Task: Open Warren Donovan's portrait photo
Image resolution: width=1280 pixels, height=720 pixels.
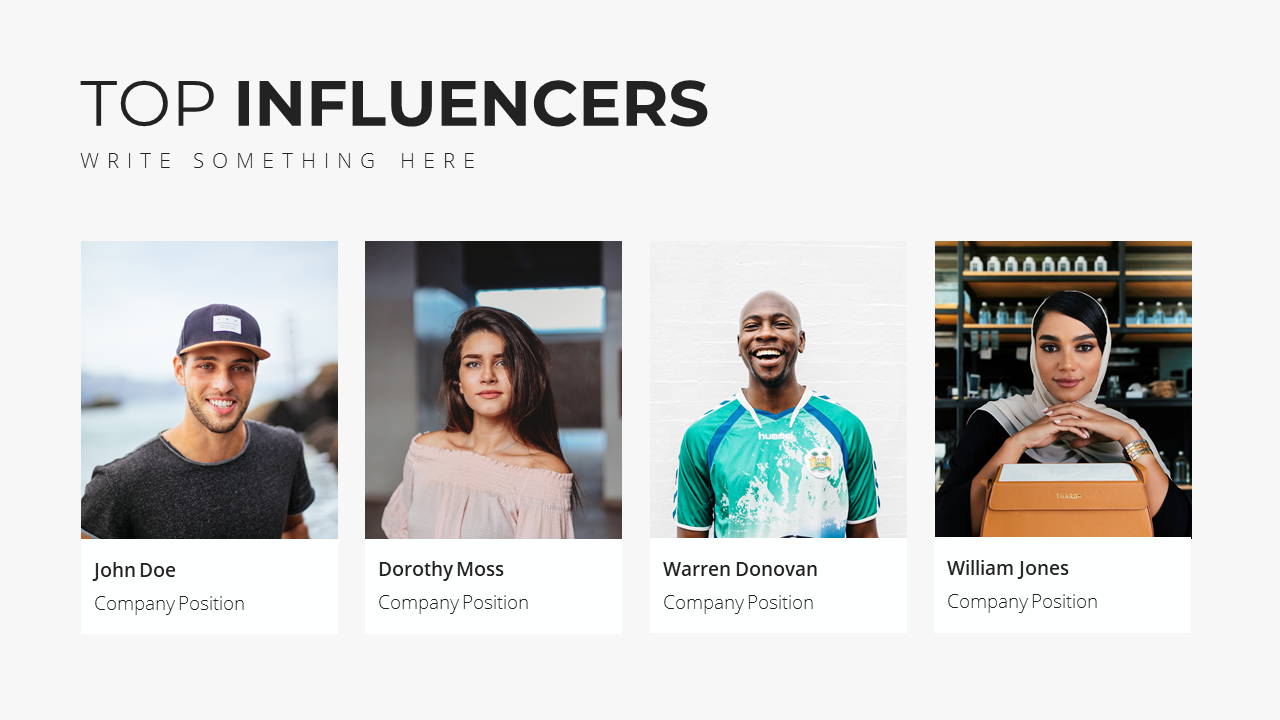Action: click(x=778, y=390)
